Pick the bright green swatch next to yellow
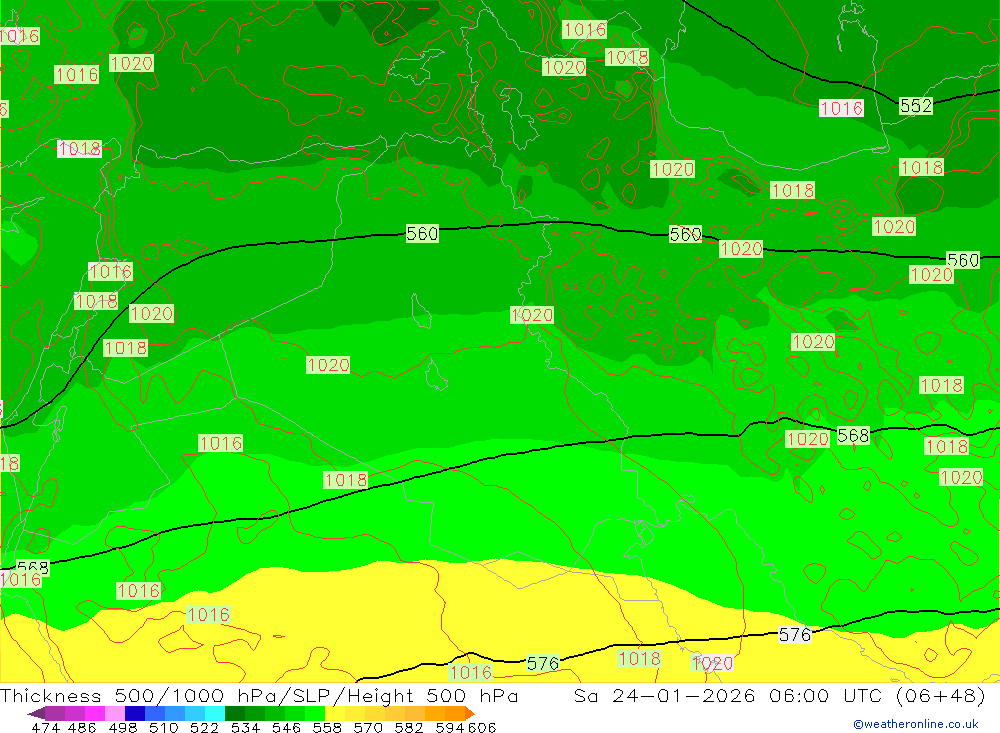The image size is (1000, 733). point(315,713)
